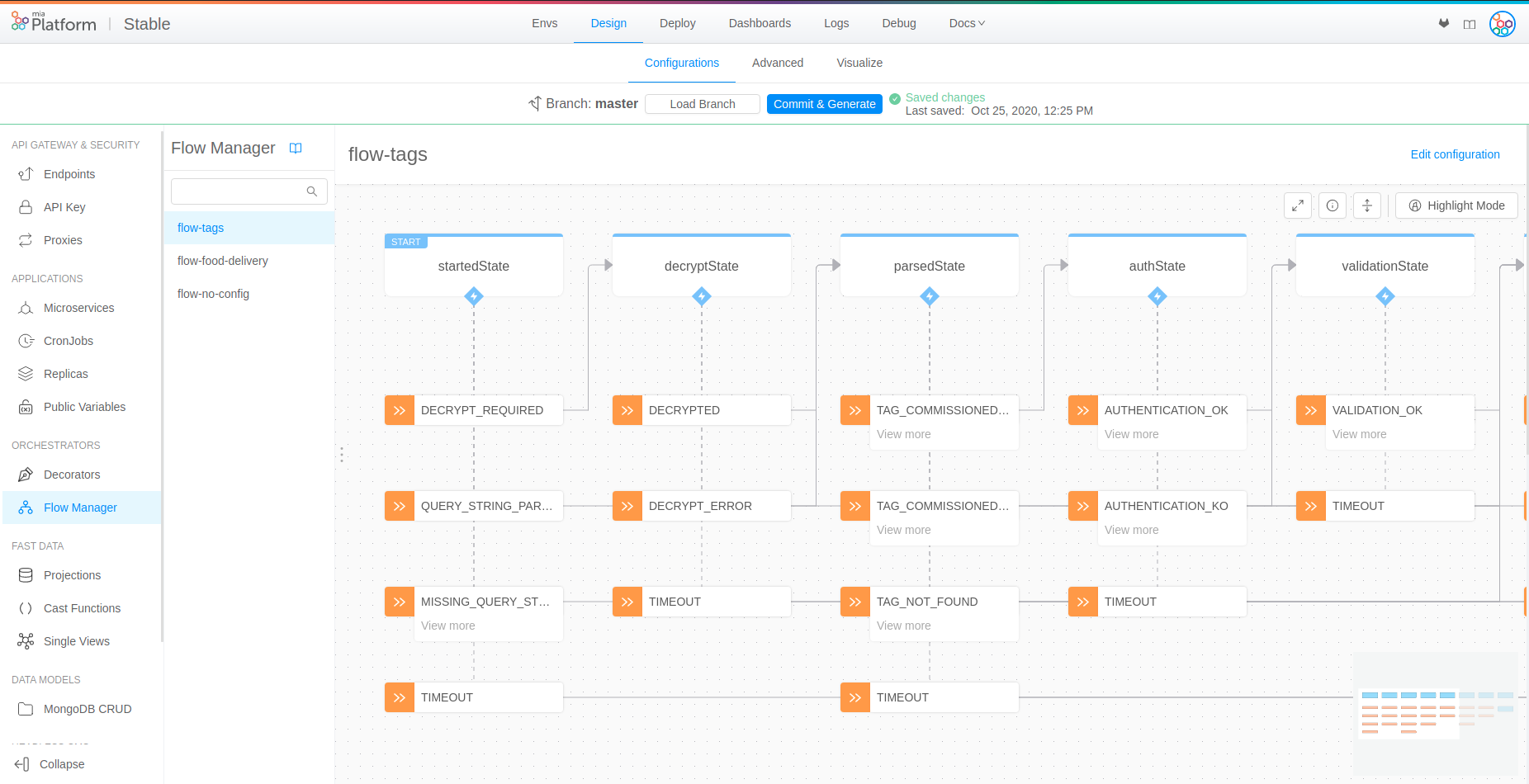Select Microservices in the Applications sidebar
1529x784 pixels.
pos(79,308)
